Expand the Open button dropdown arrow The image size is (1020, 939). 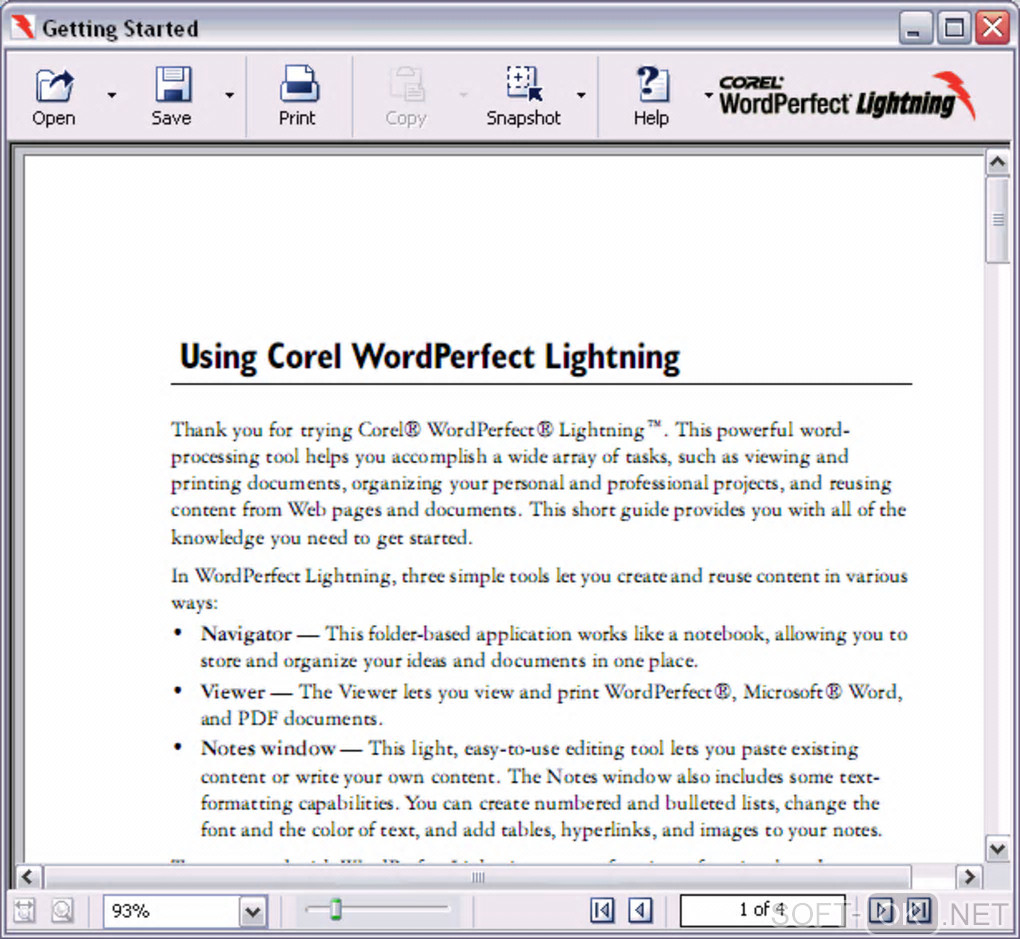(x=112, y=95)
